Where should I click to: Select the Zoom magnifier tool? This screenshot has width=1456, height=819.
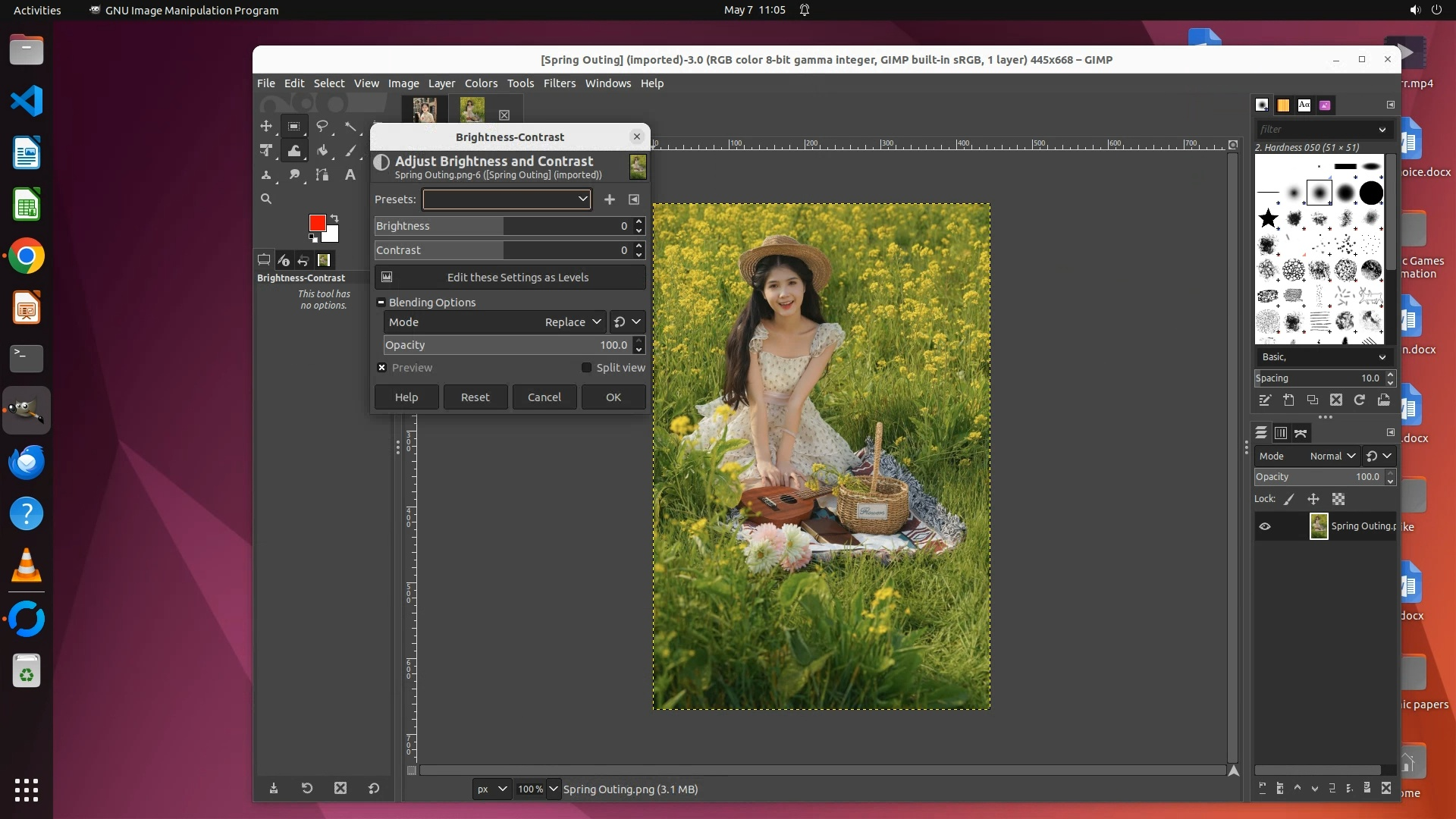[x=266, y=199]
